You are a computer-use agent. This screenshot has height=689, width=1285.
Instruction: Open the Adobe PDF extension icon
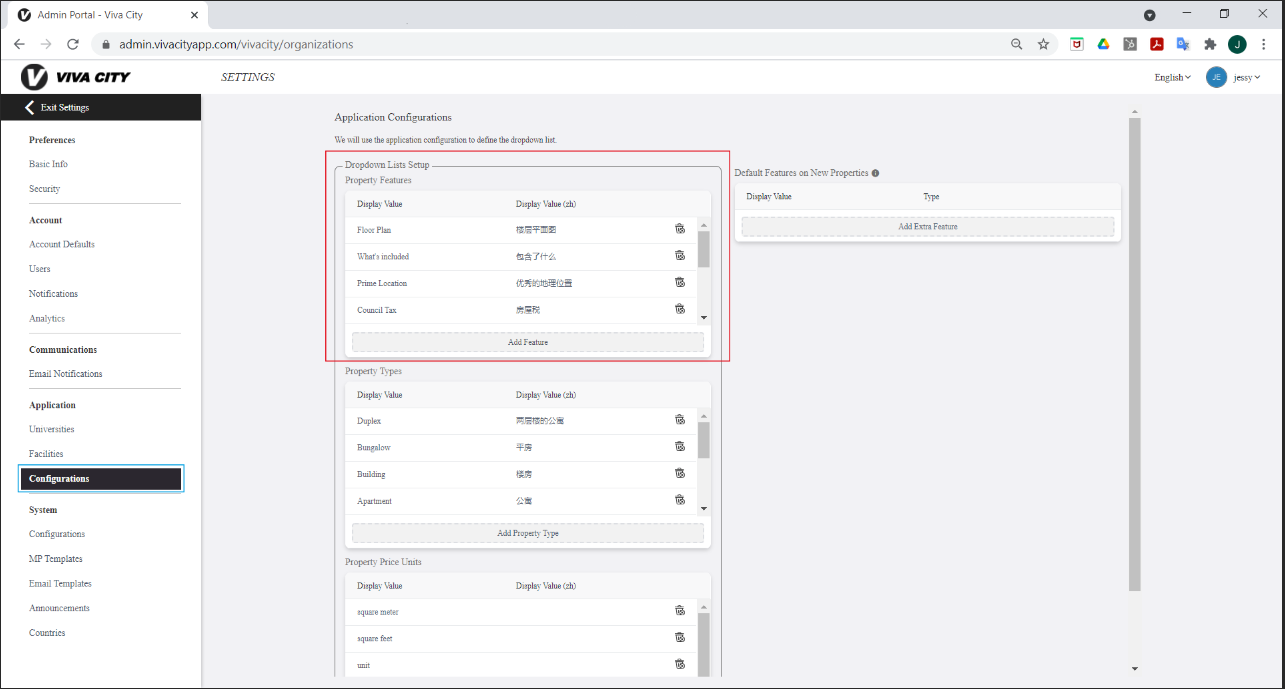pos(1156,44)
